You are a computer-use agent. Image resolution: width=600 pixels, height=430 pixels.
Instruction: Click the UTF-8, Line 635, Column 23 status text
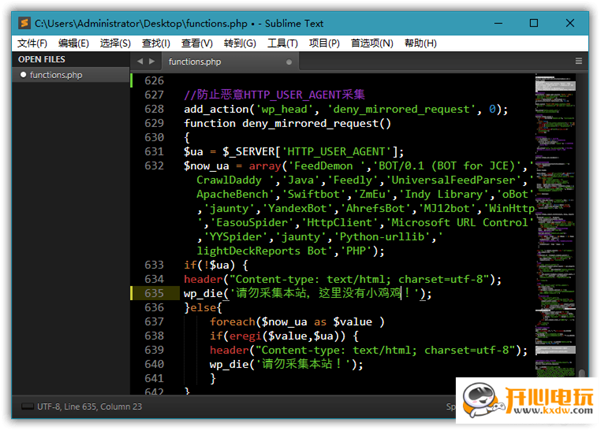[90, 406]
